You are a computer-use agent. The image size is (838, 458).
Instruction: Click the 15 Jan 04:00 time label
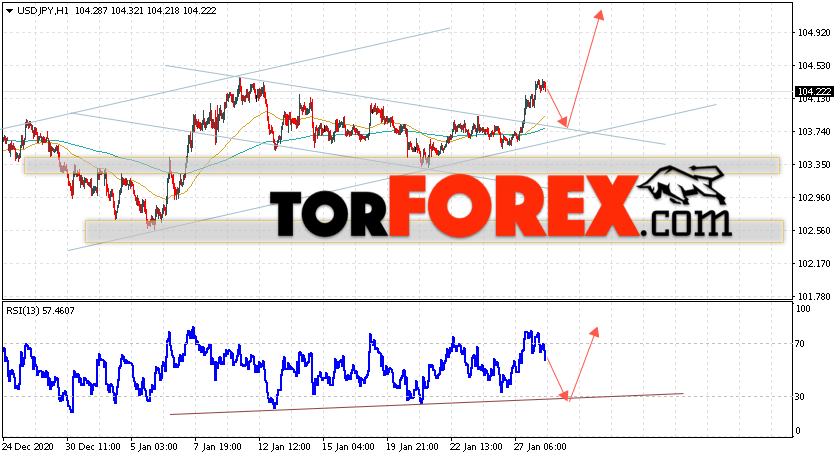pyautogui.click(x=348, y=447)
